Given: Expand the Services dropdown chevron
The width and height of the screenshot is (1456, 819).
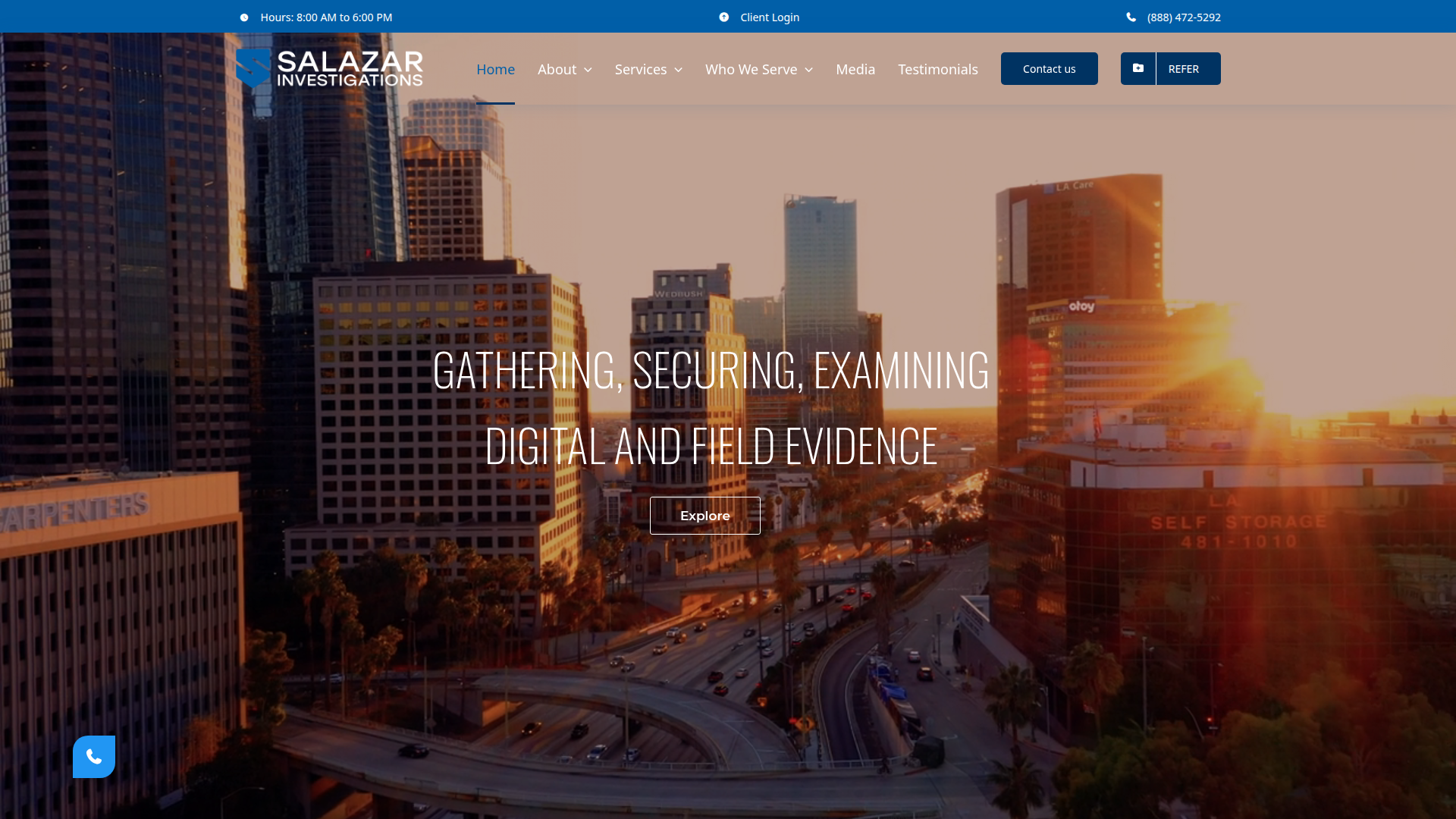Looking at the screenshot, I should (x=678, y=70).
